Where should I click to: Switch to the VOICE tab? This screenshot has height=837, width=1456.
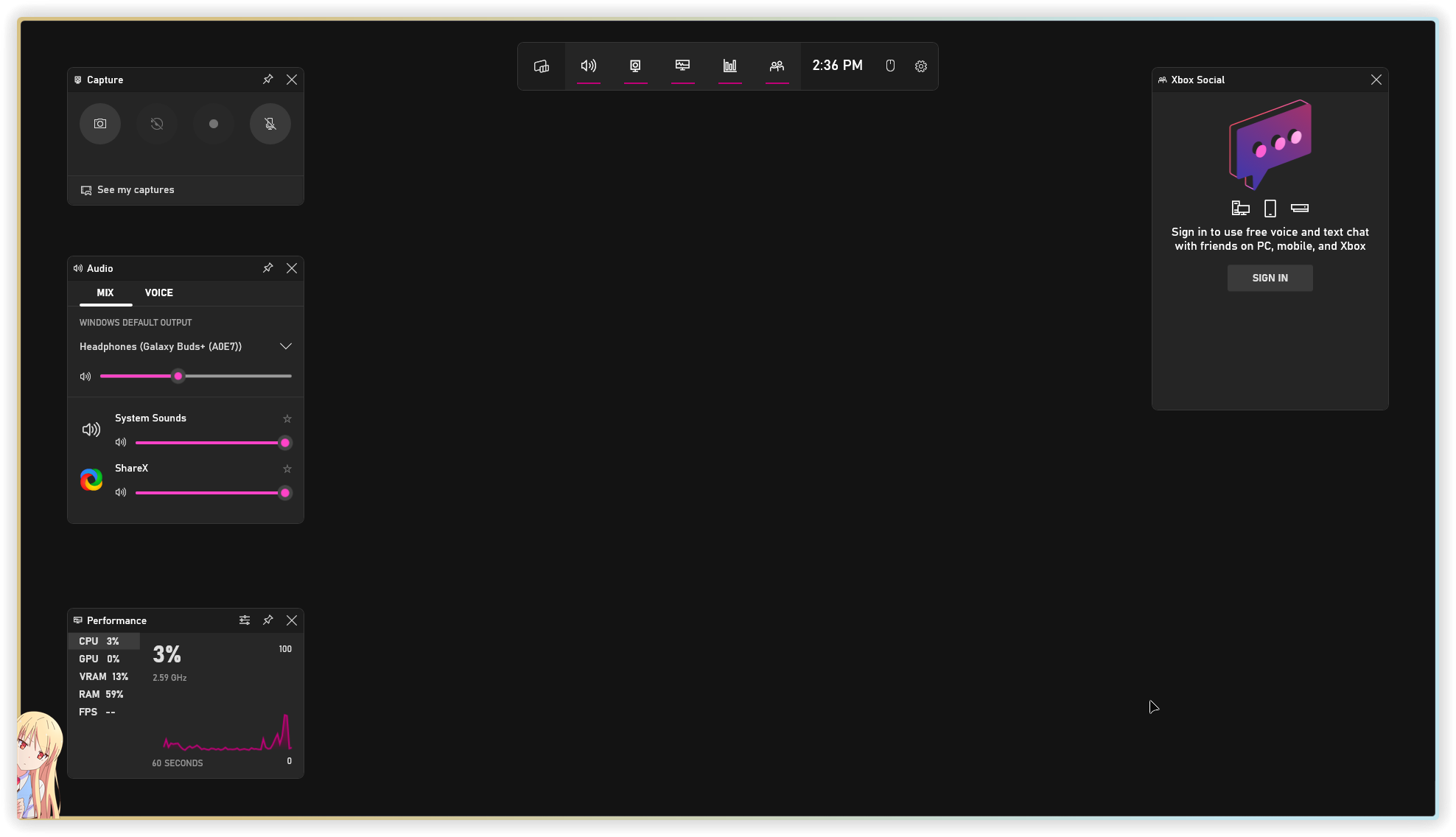(159, 293)
